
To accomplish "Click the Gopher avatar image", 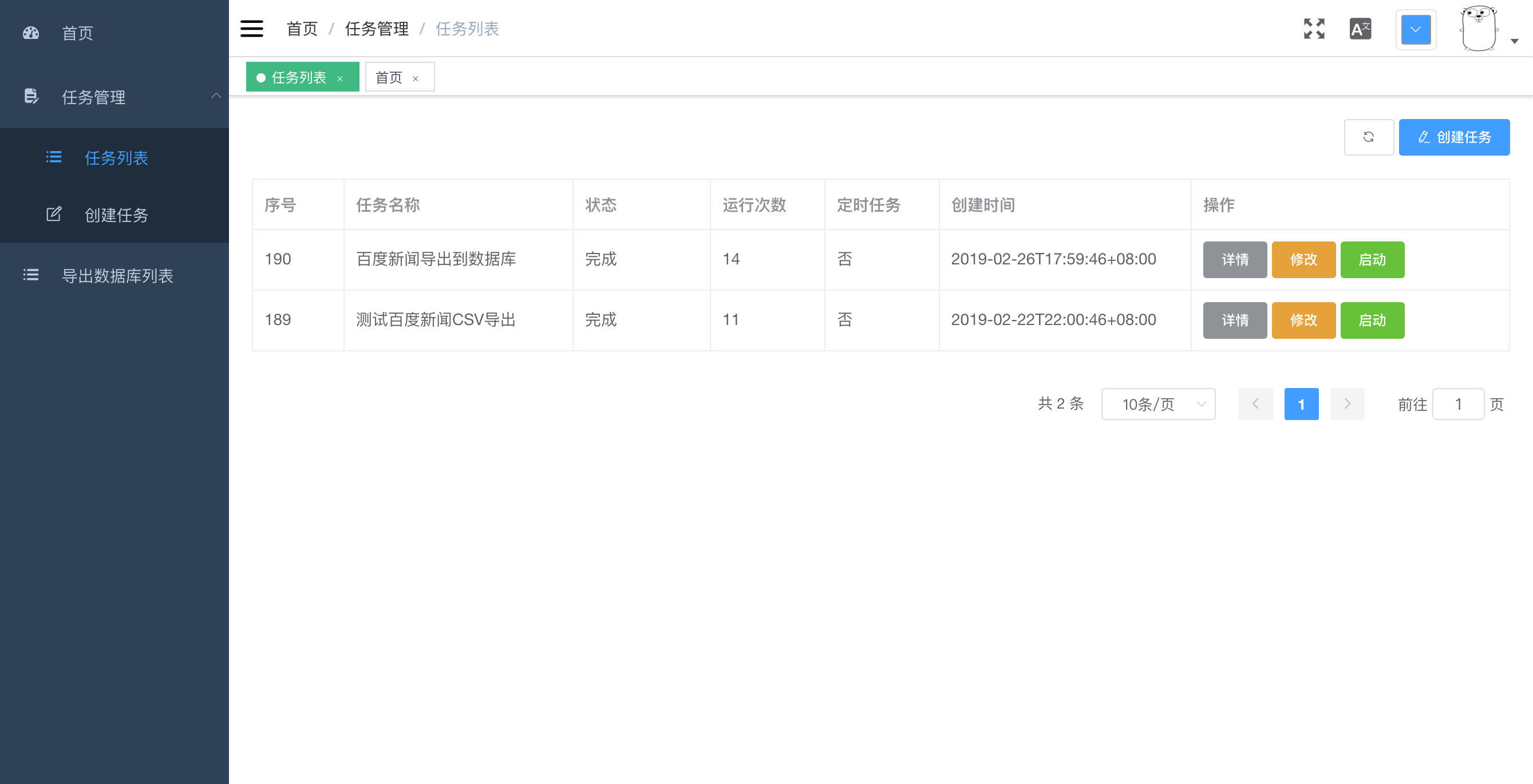I will tap(1479, 29).
